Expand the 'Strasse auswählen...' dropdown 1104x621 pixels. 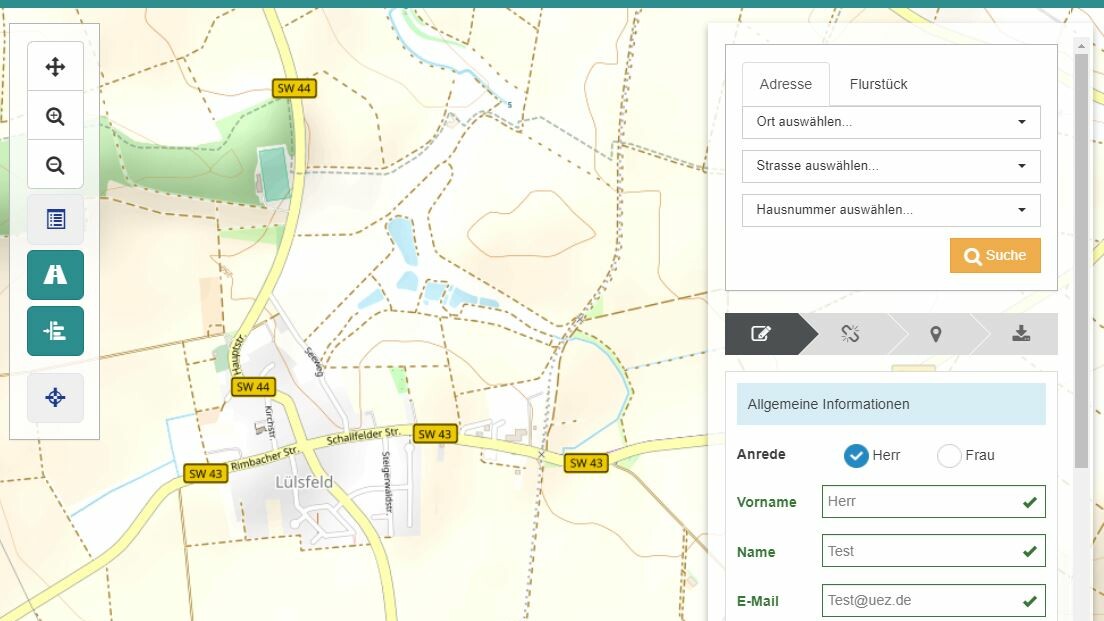(x=890, y=166)
